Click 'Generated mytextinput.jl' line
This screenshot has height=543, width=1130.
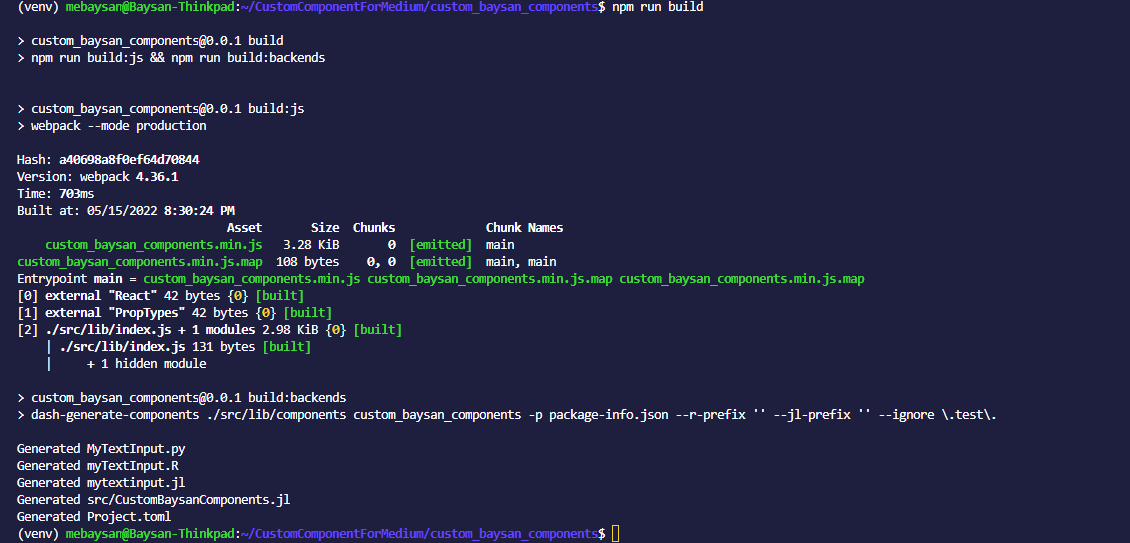point(101,482)
